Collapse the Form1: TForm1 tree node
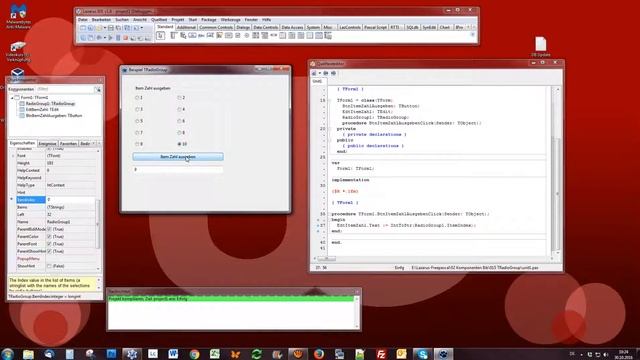This screenshot has width=640, height=360. [x=12, y=98]
